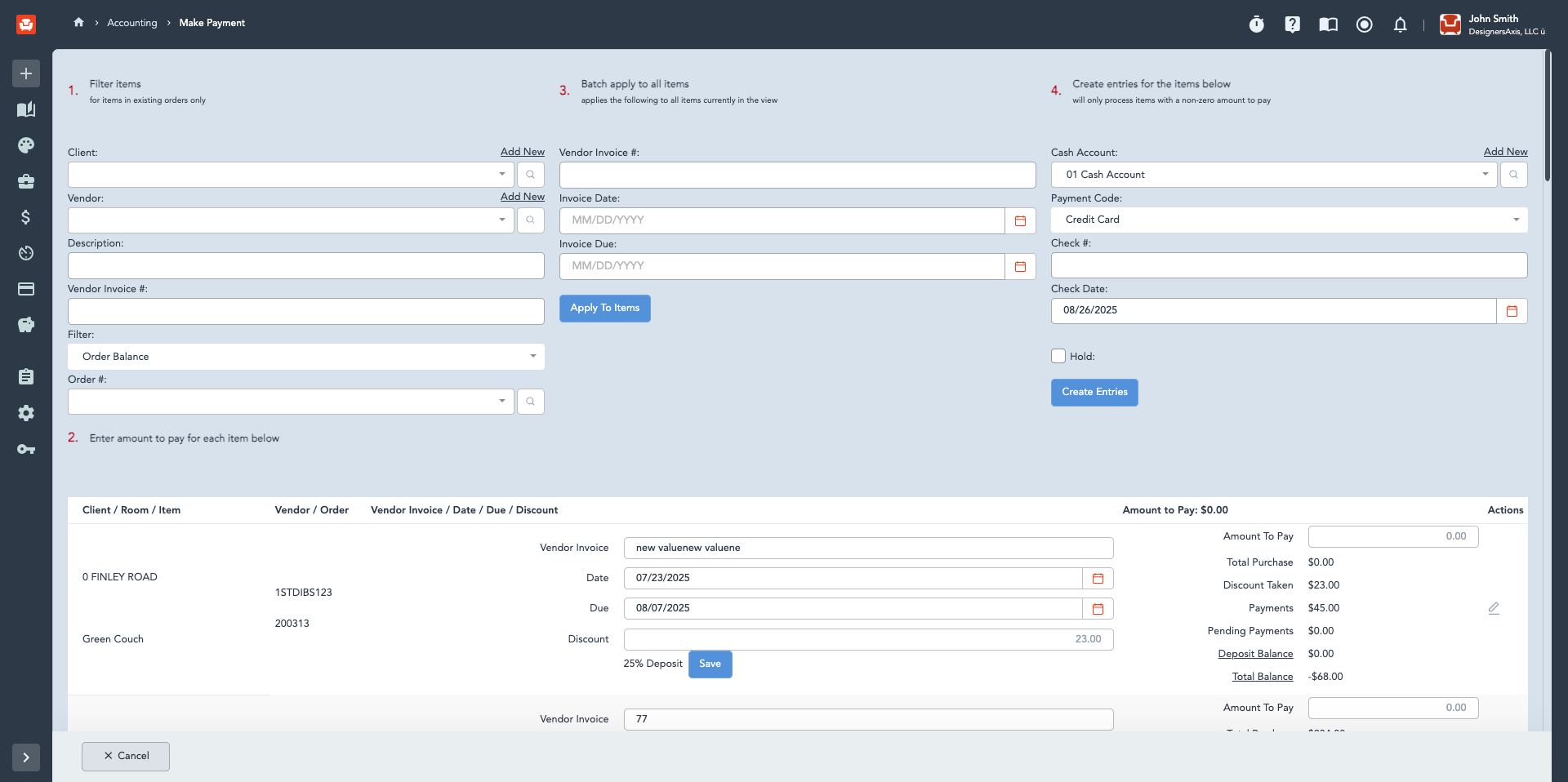1568x782 pixels.
Task: Click the Check # input field
Action: pos(1289,265)
